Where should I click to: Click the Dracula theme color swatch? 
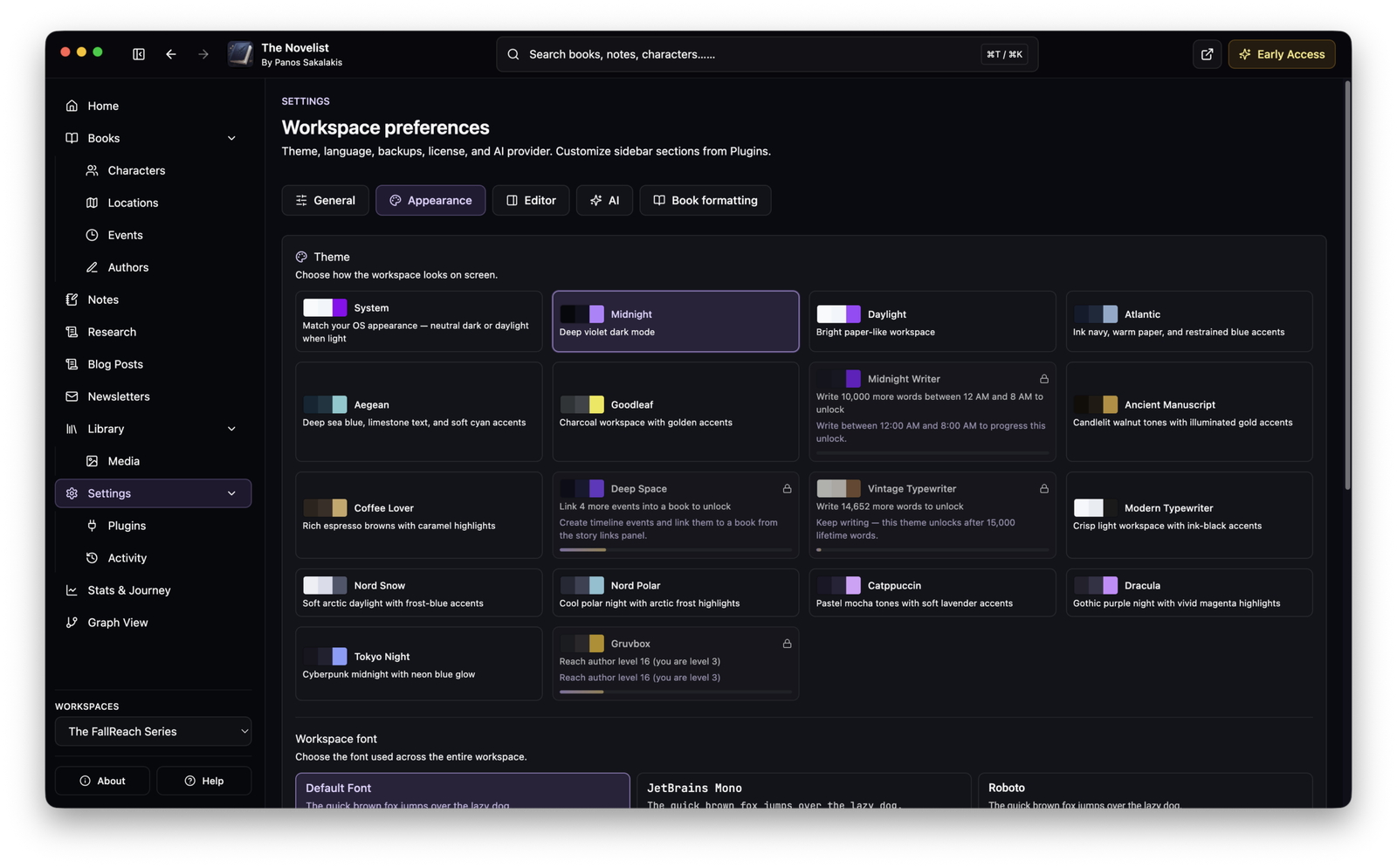(1096, 585)
